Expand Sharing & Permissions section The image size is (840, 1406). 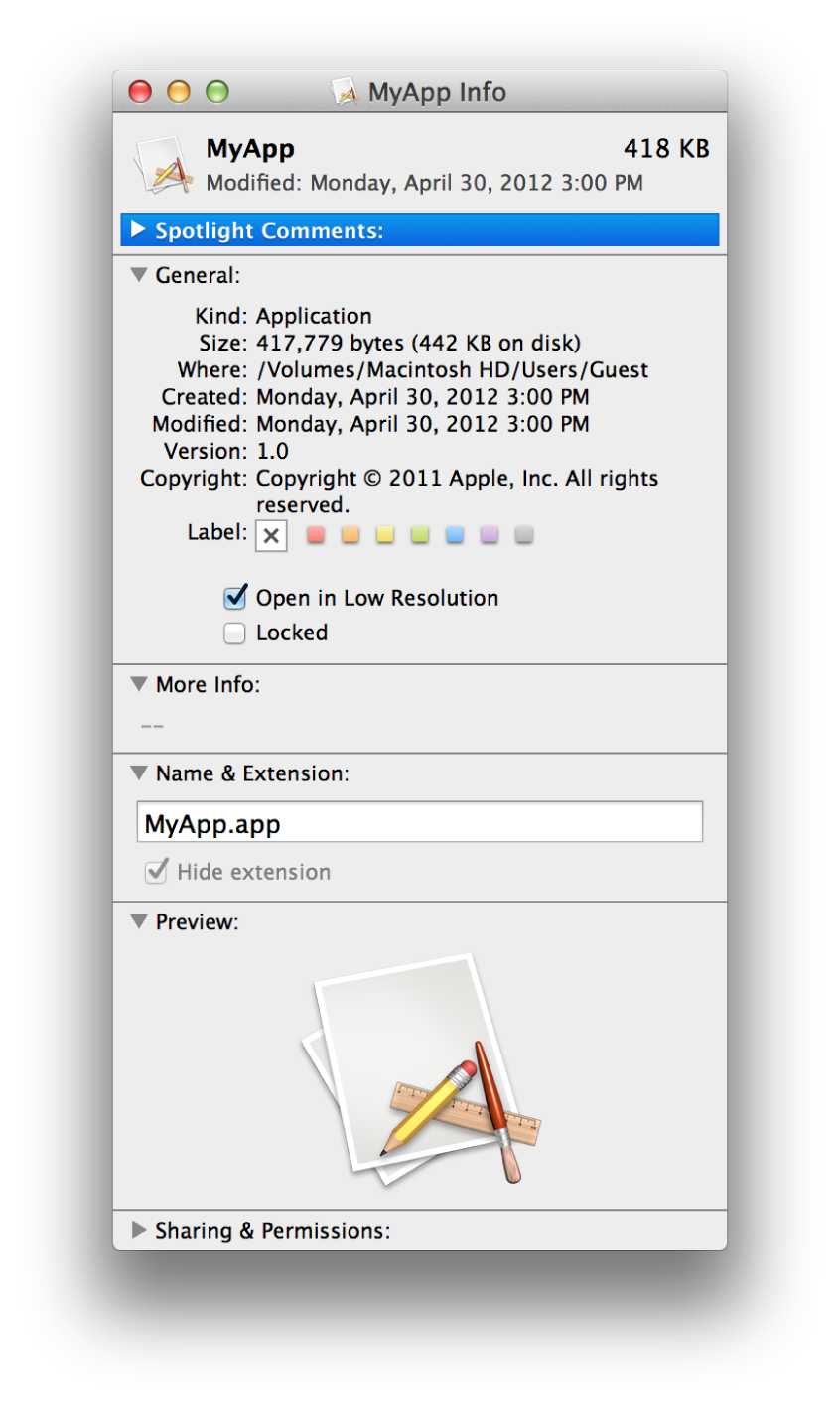click(139, 1230)
